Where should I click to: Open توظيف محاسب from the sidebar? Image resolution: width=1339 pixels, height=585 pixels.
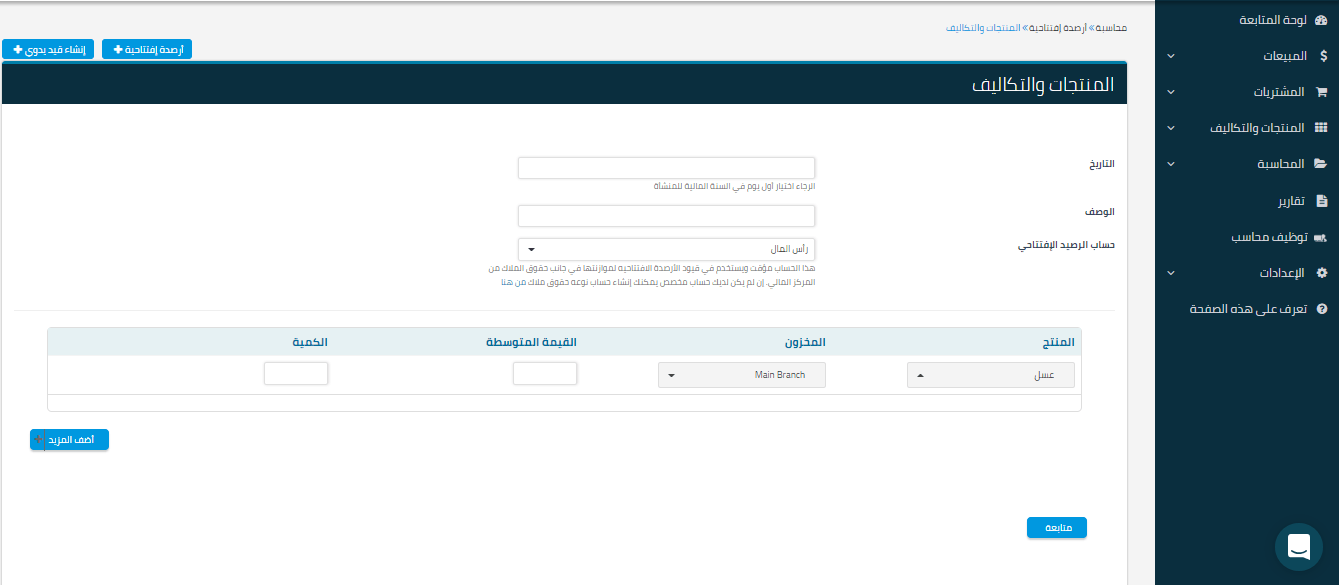[1266, 237]
